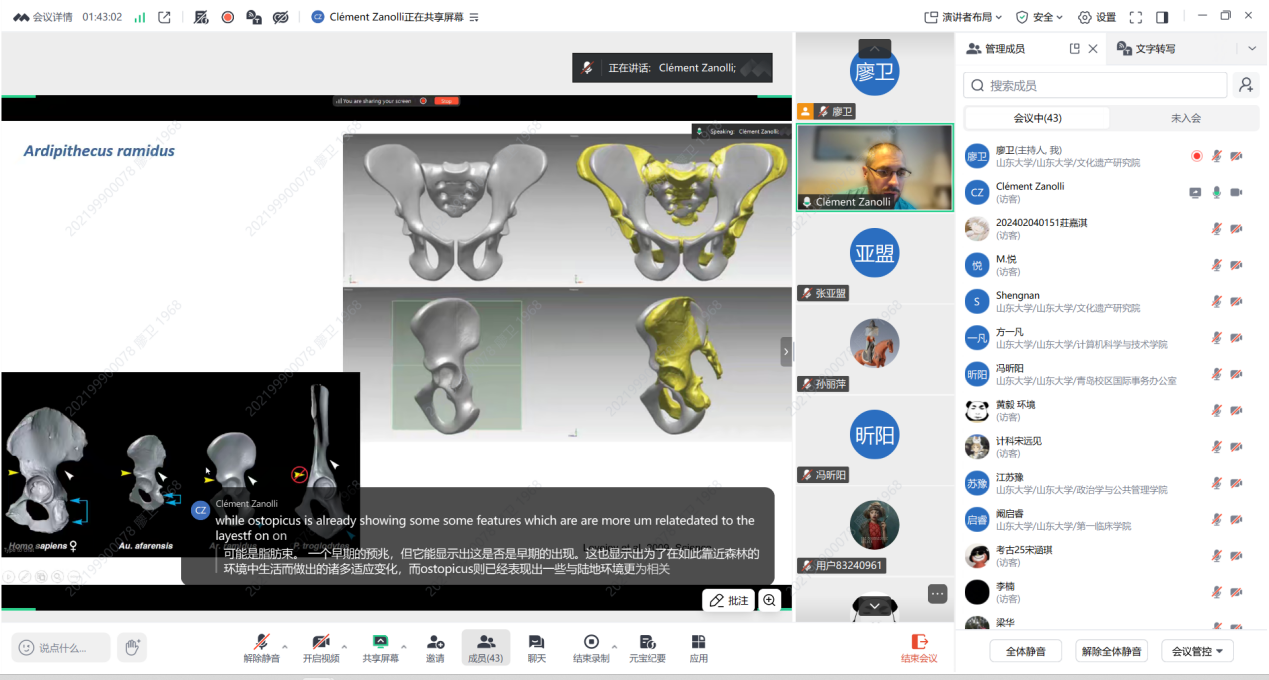1269x680 pixels.
Task: Click 结束录制 to stop recording
Action: (591, 648)
